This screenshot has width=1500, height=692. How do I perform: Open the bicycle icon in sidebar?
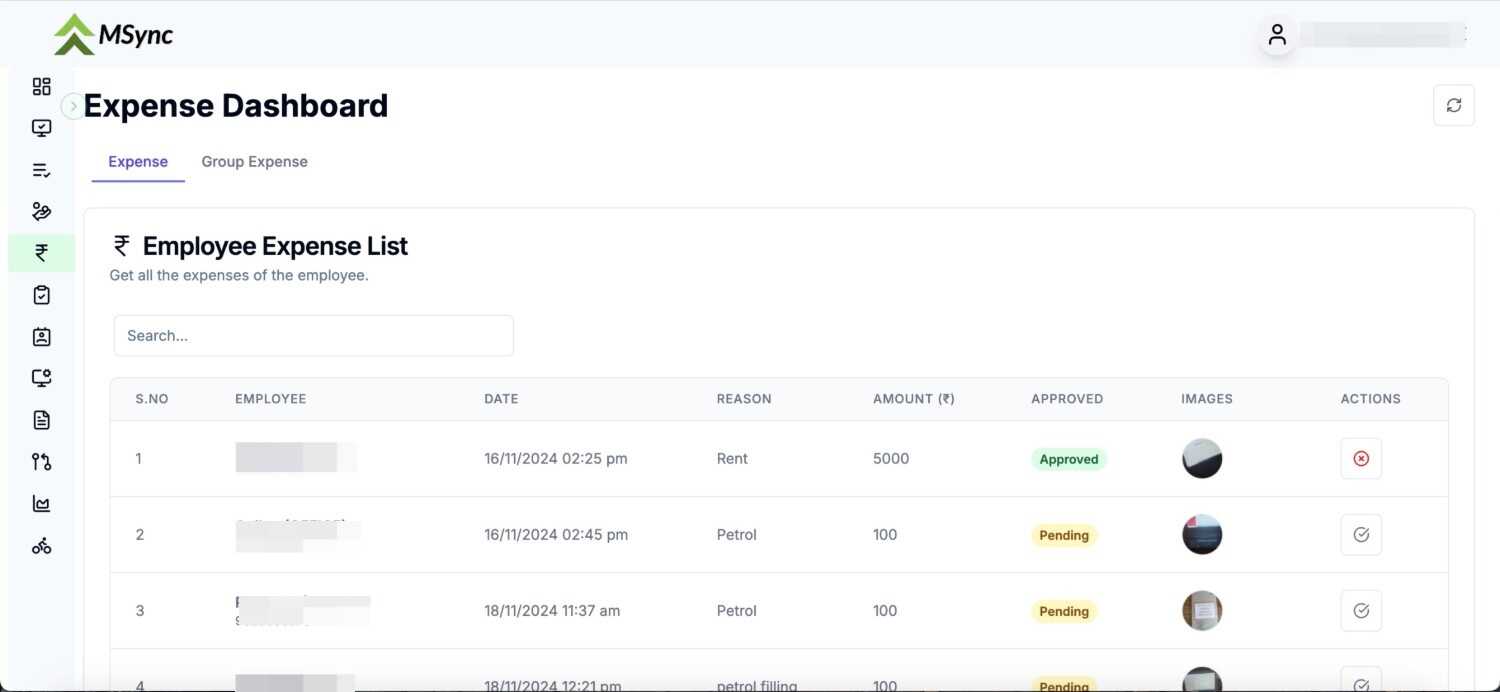pos(41,546)
